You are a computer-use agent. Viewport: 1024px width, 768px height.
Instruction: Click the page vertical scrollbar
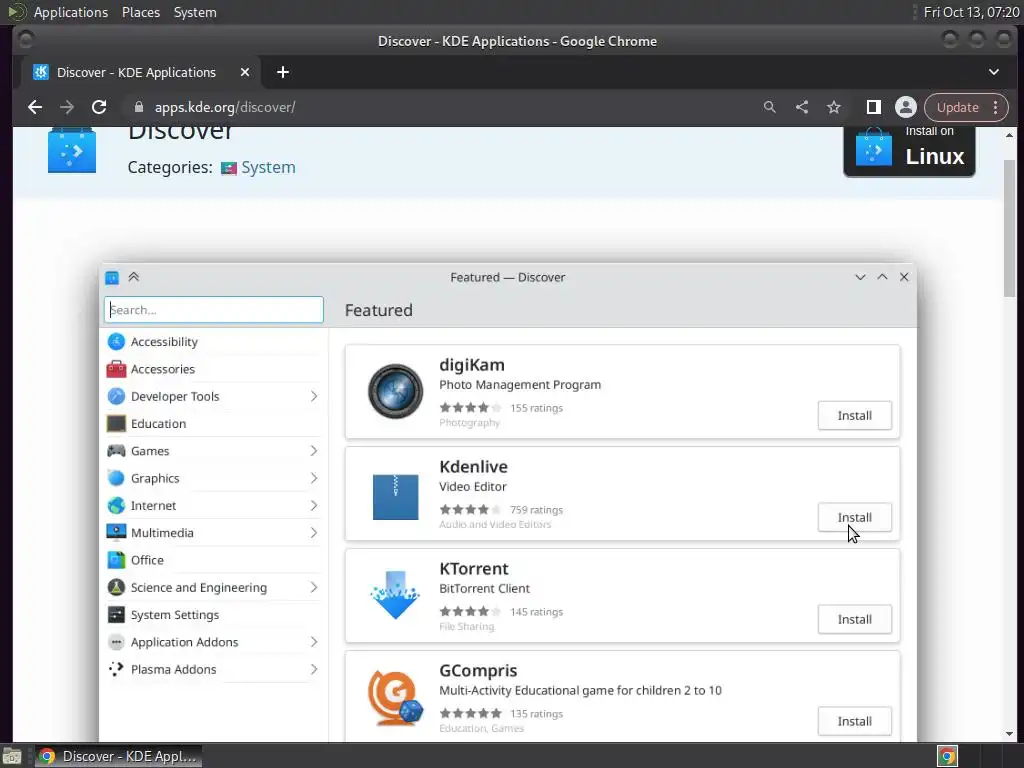(1009, 228)
